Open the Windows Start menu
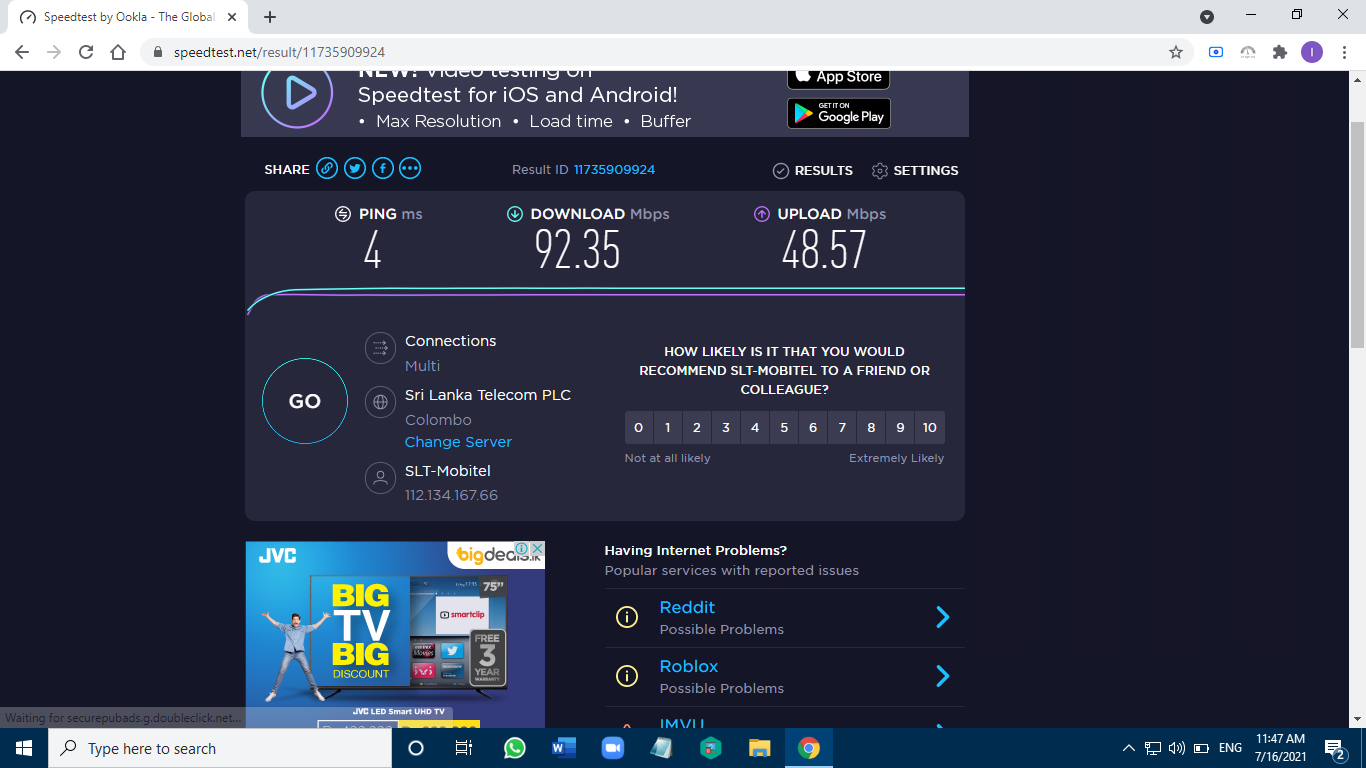 click(x=24, y=748)
